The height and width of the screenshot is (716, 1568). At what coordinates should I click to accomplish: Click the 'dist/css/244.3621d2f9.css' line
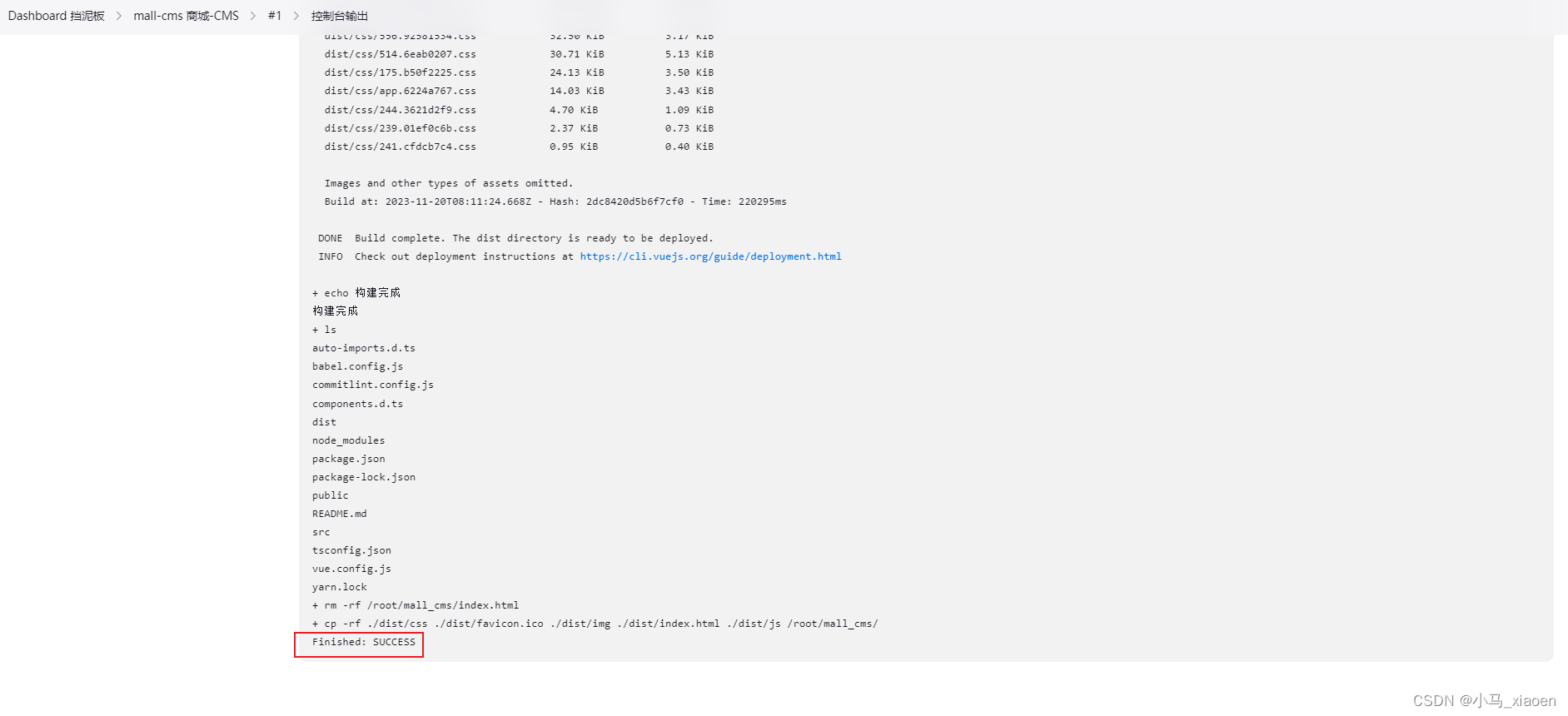[401, 110]
